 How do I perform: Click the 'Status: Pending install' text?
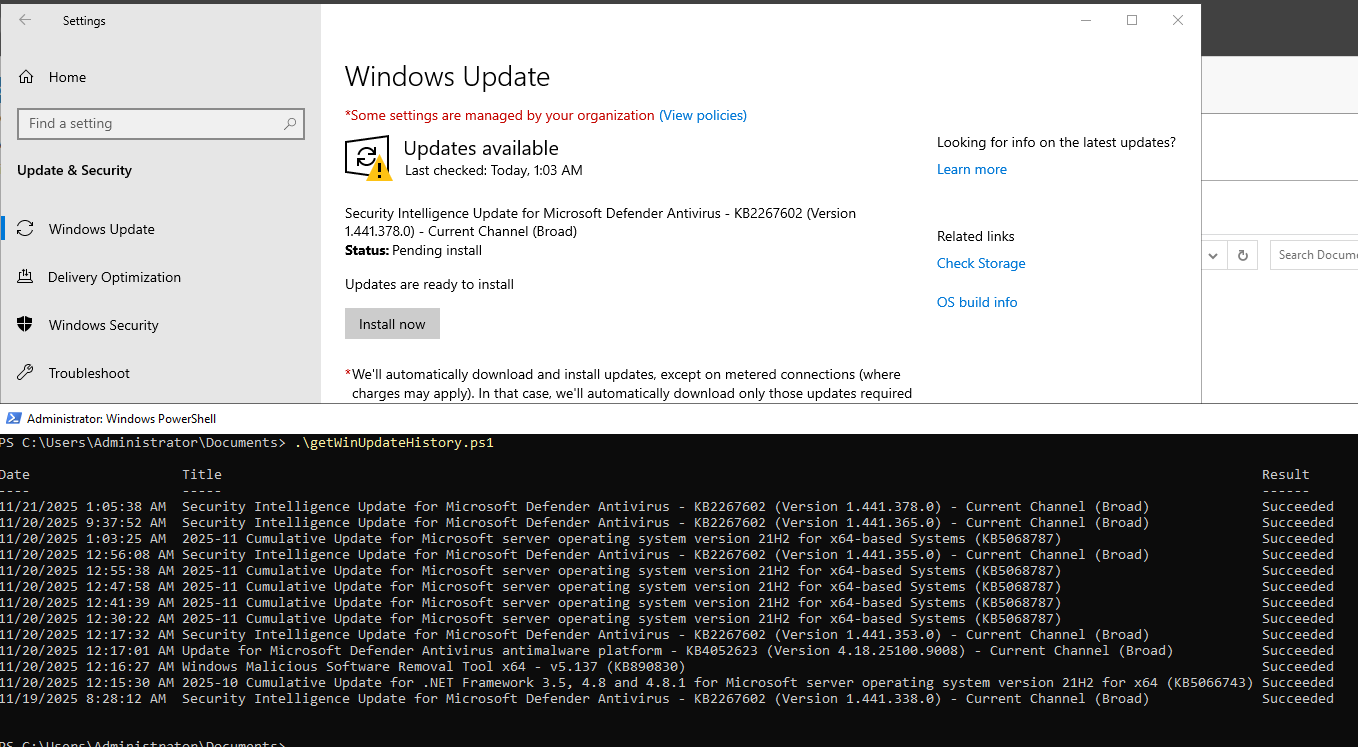coord(413,250)
